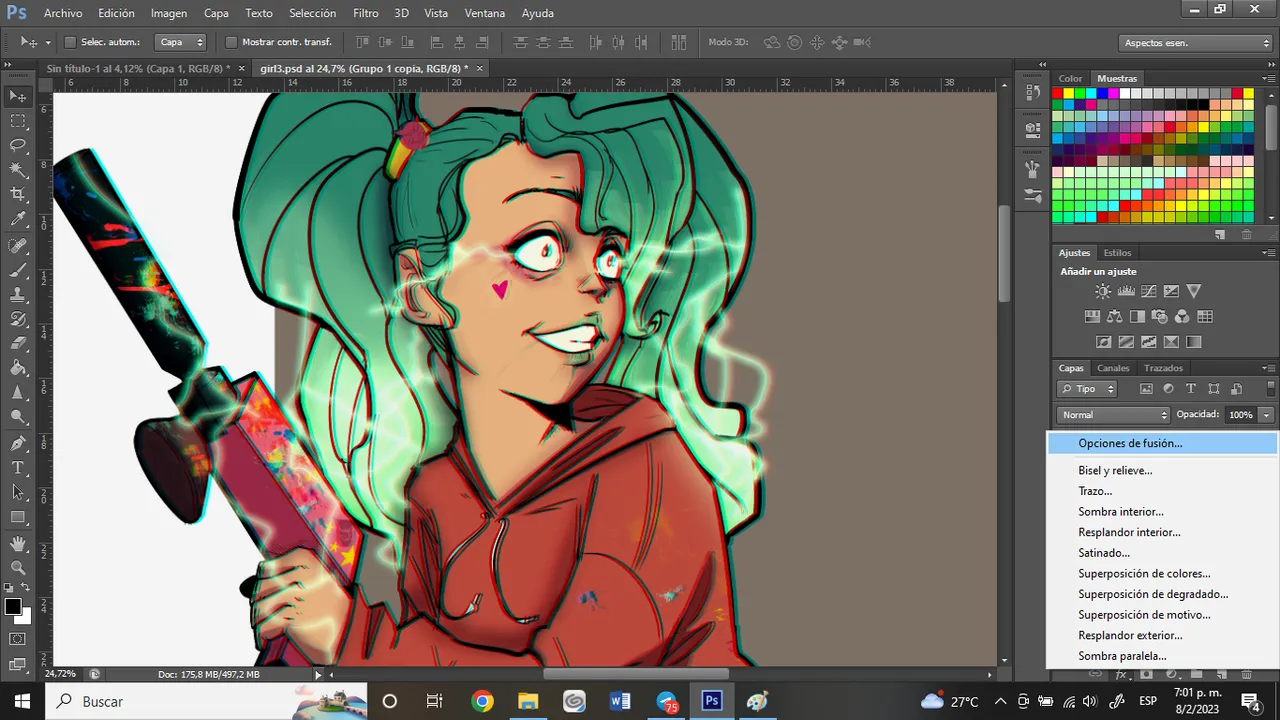Open the Tipo layer filter dropdown
The width and height of the screenshot is (1280, 720).
pos(1087,389)
